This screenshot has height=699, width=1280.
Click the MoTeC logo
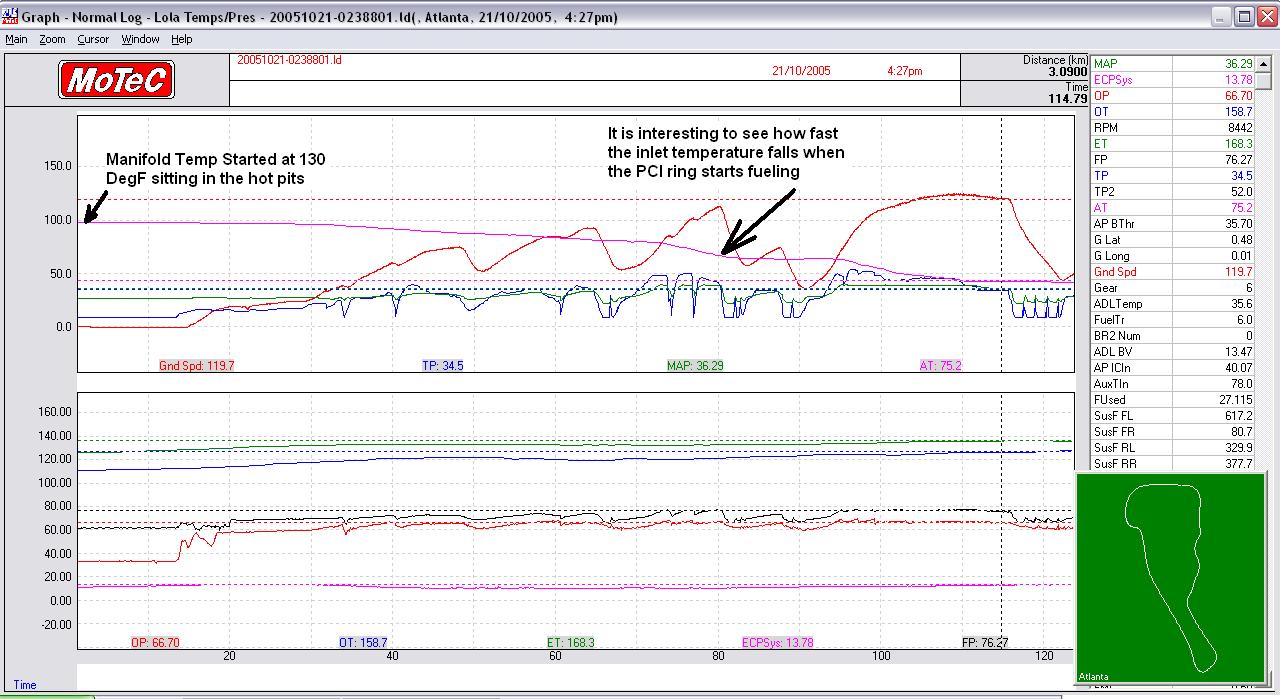(x=116, y=80)
